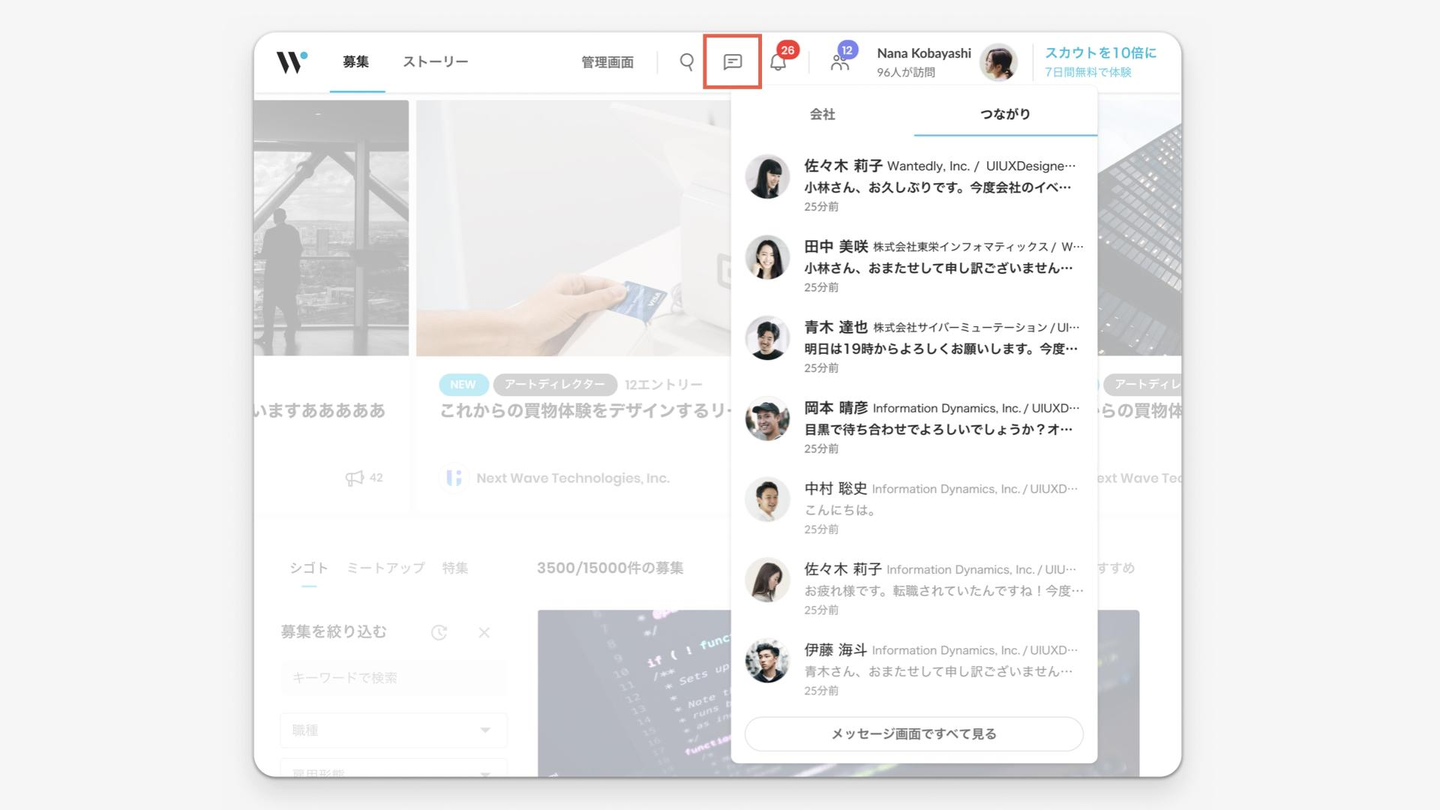Open notifications bell with 26 badge
Image resolution: width=1440 pixels, height=810 pixels.
pos(779,62)
